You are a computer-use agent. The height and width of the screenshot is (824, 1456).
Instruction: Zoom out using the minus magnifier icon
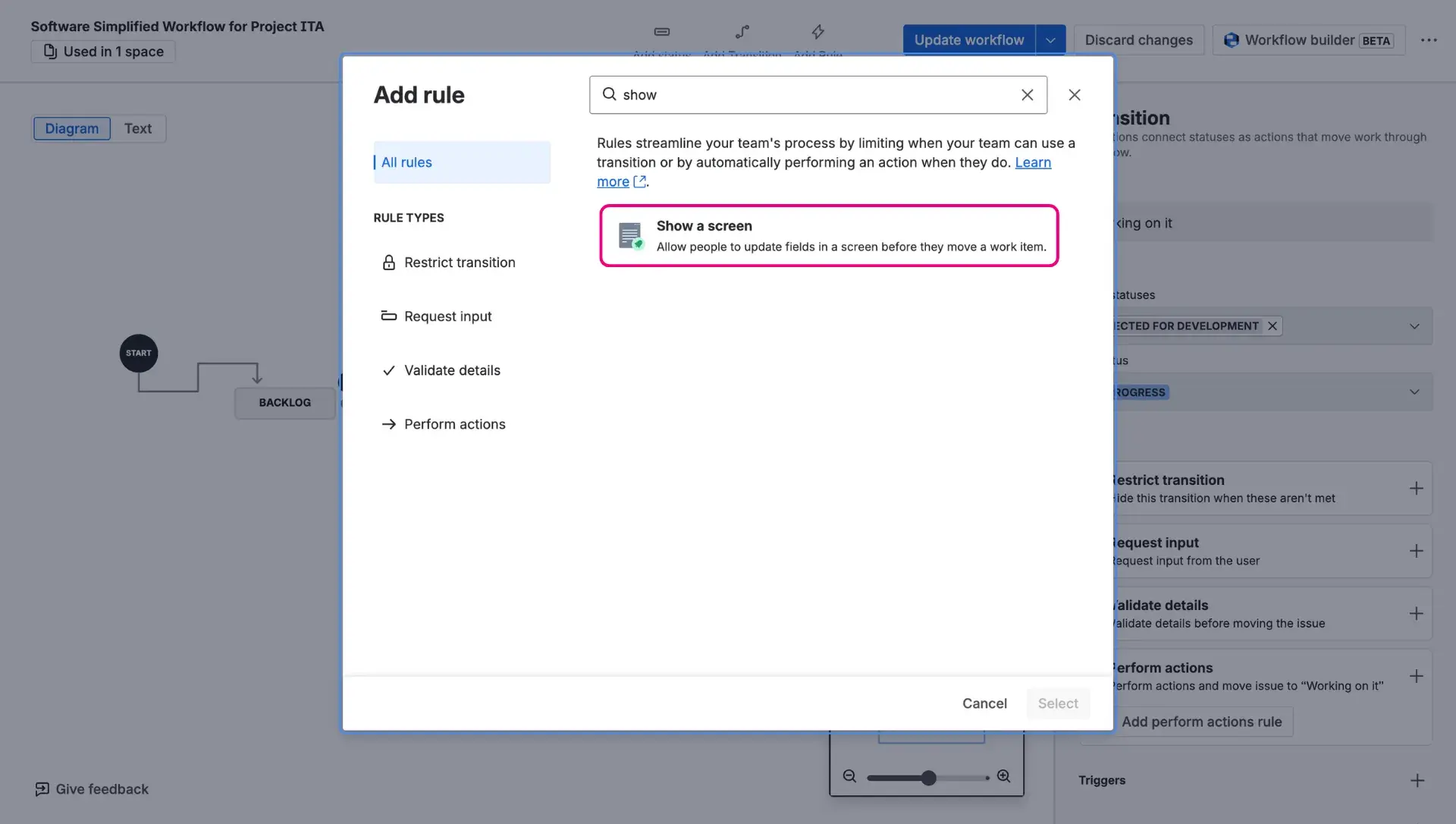point(850,776)
